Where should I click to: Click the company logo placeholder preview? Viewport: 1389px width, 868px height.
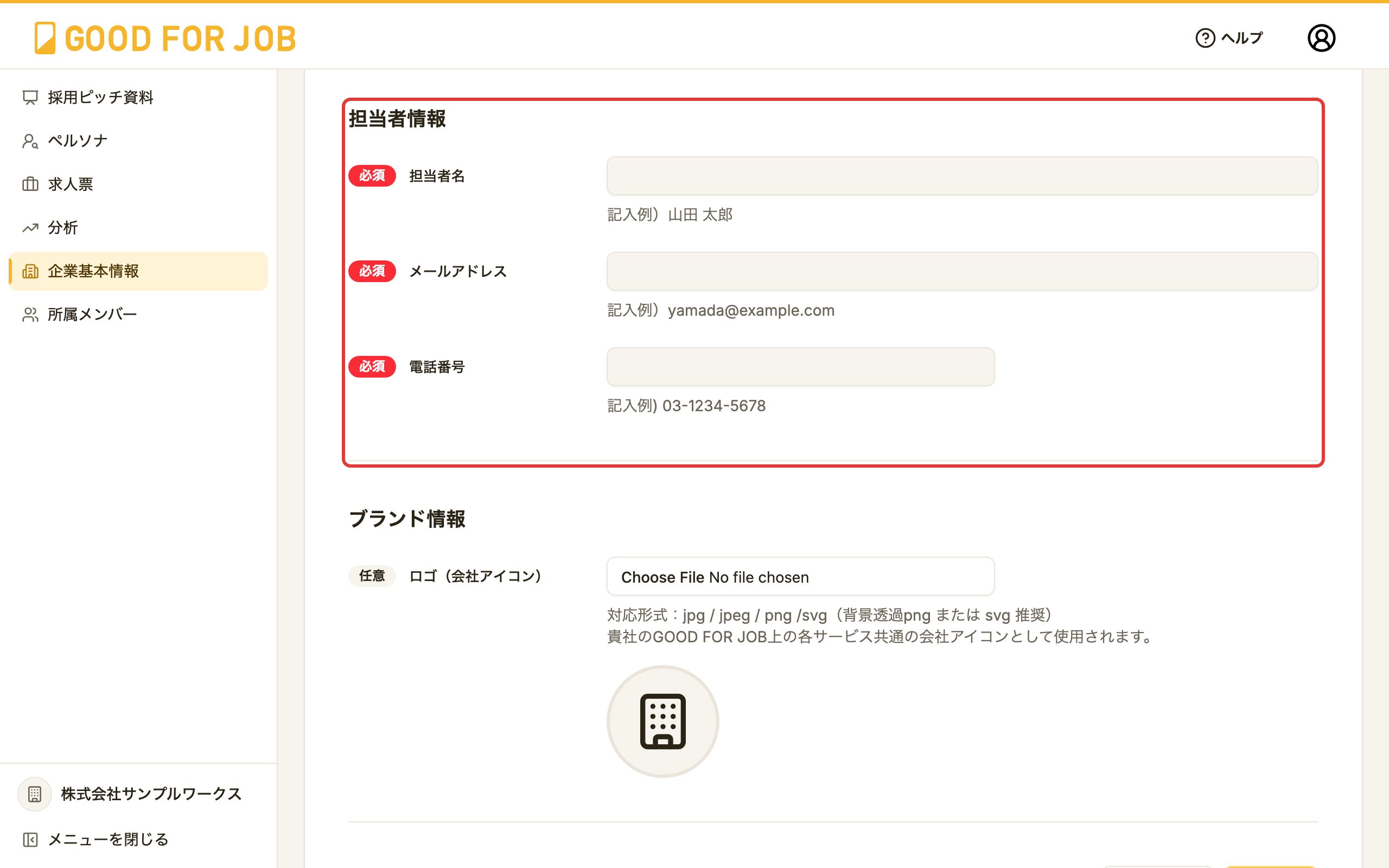point(663,722)
